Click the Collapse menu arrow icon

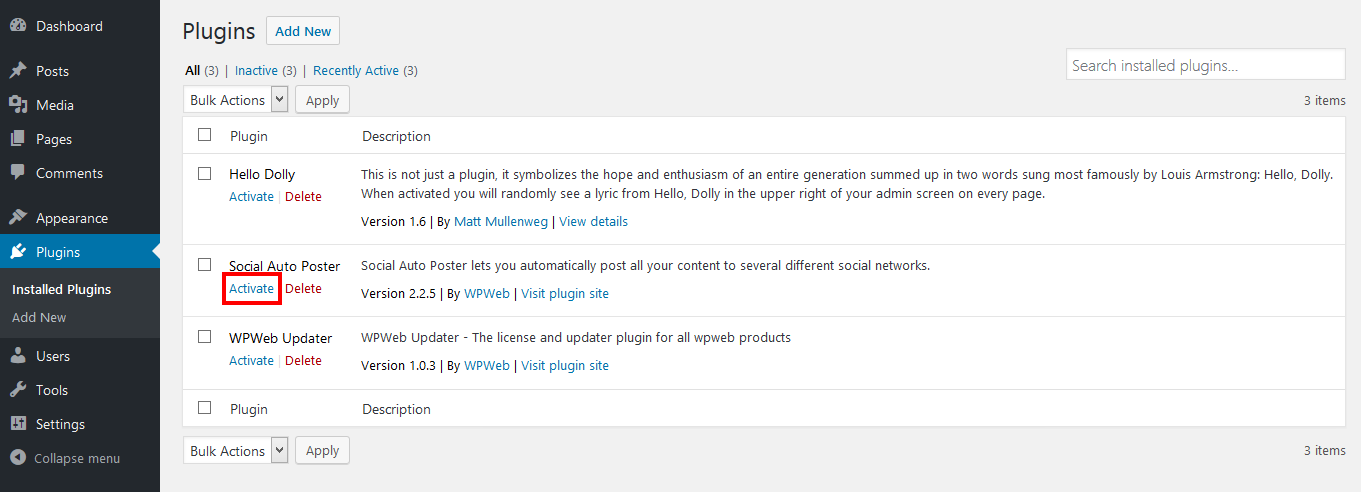coord(17,458)
